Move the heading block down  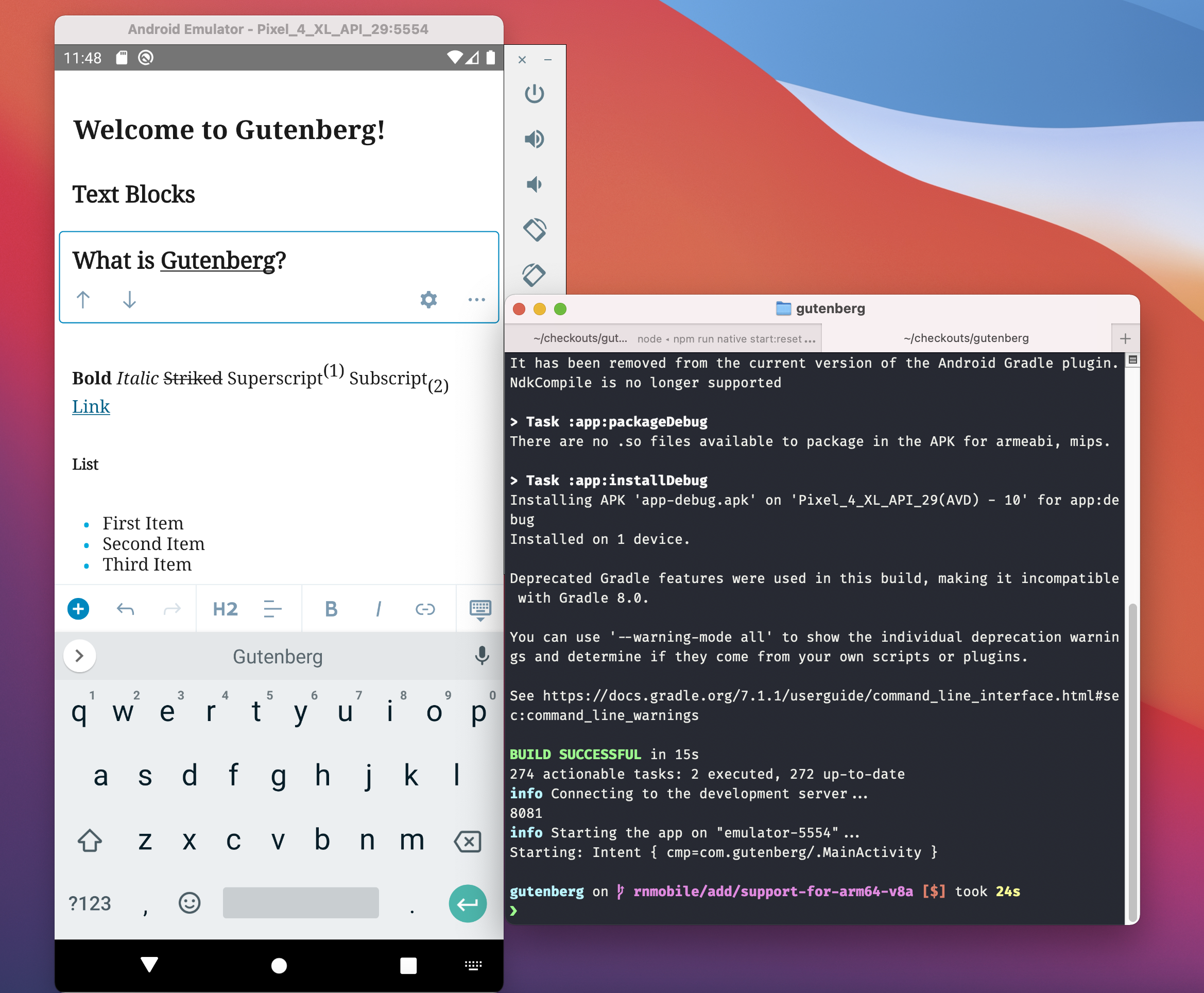(x=129, y=299)
